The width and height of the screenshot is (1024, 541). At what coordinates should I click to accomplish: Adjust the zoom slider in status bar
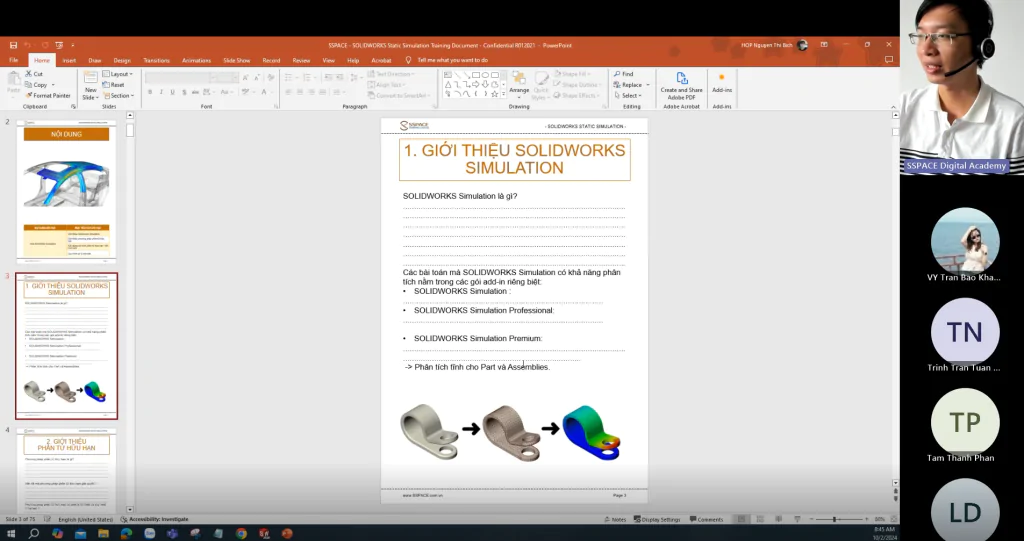click(834, 519)
